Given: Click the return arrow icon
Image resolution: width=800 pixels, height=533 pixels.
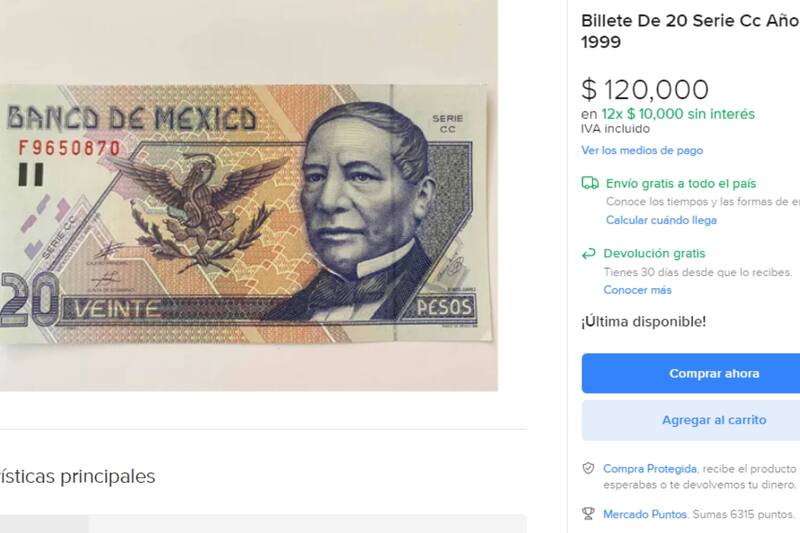Looking at the screenshot, I should 588,253.
